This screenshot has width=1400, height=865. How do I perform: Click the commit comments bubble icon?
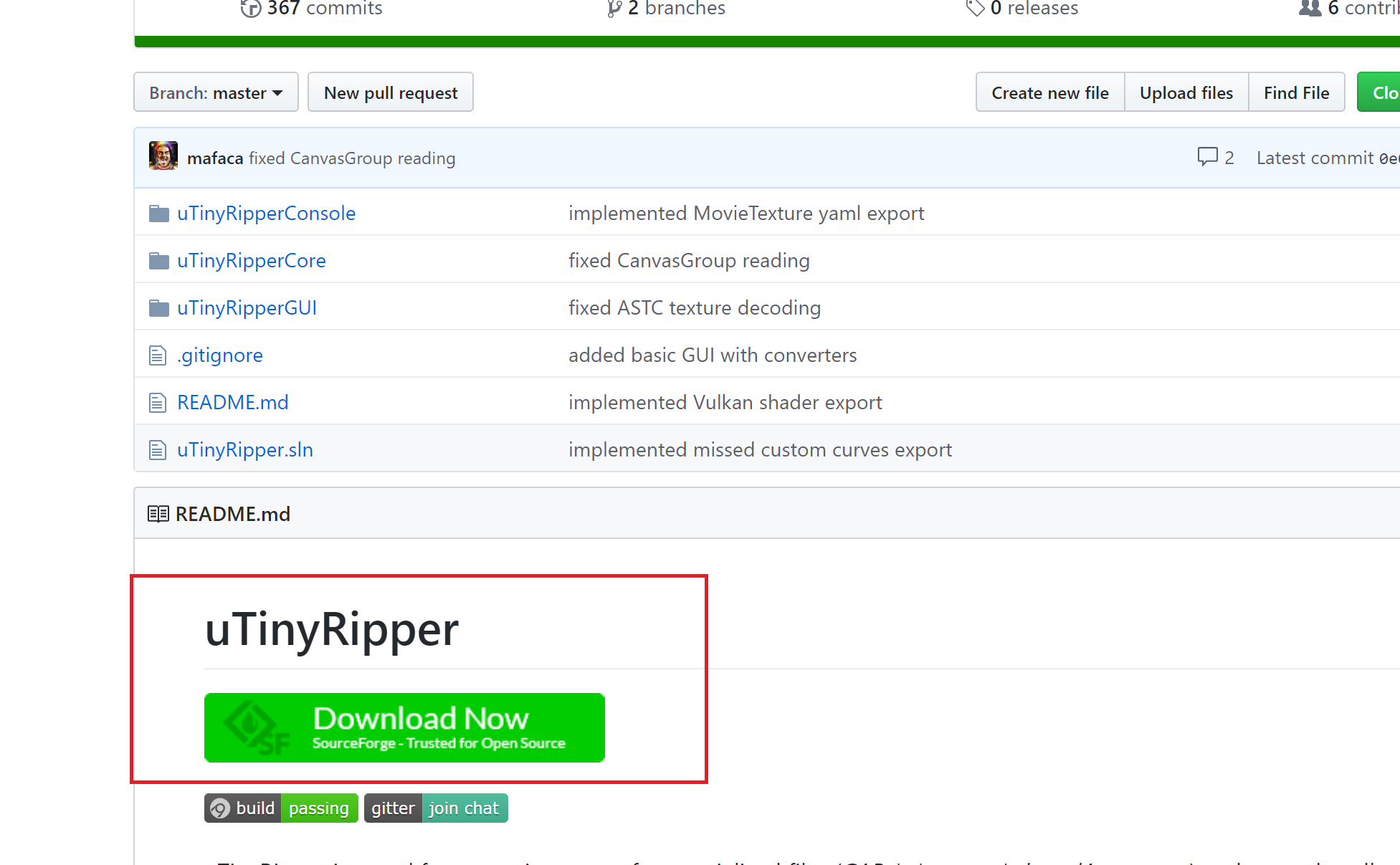click(1207, 157)
